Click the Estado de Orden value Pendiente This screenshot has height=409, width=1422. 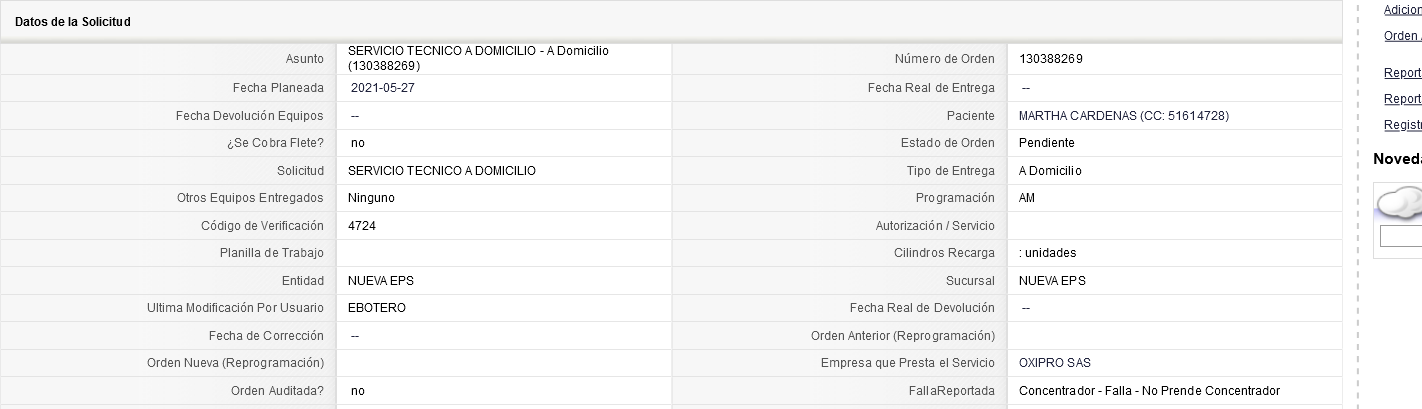(x=1046, y=143)
